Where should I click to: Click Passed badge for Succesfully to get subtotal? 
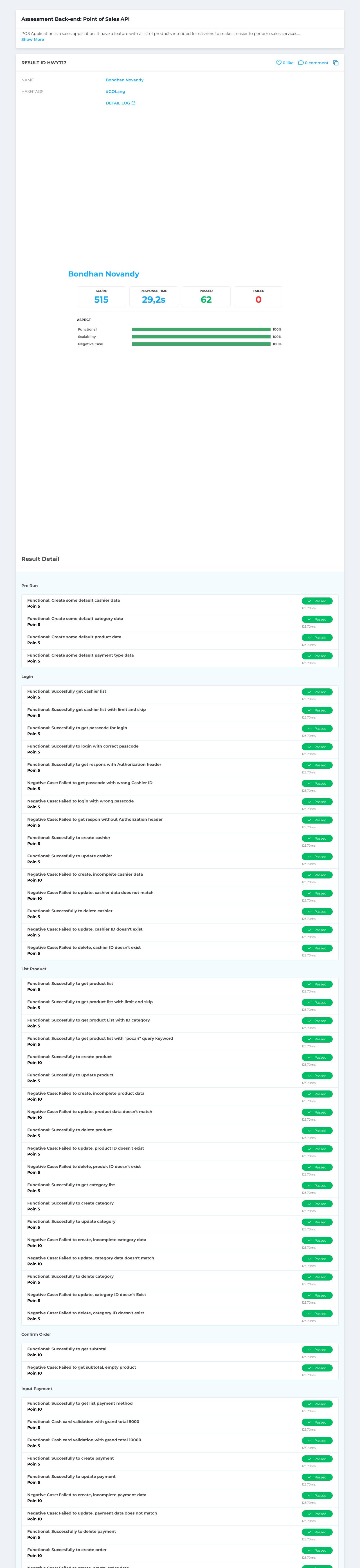pos(317,1350)
